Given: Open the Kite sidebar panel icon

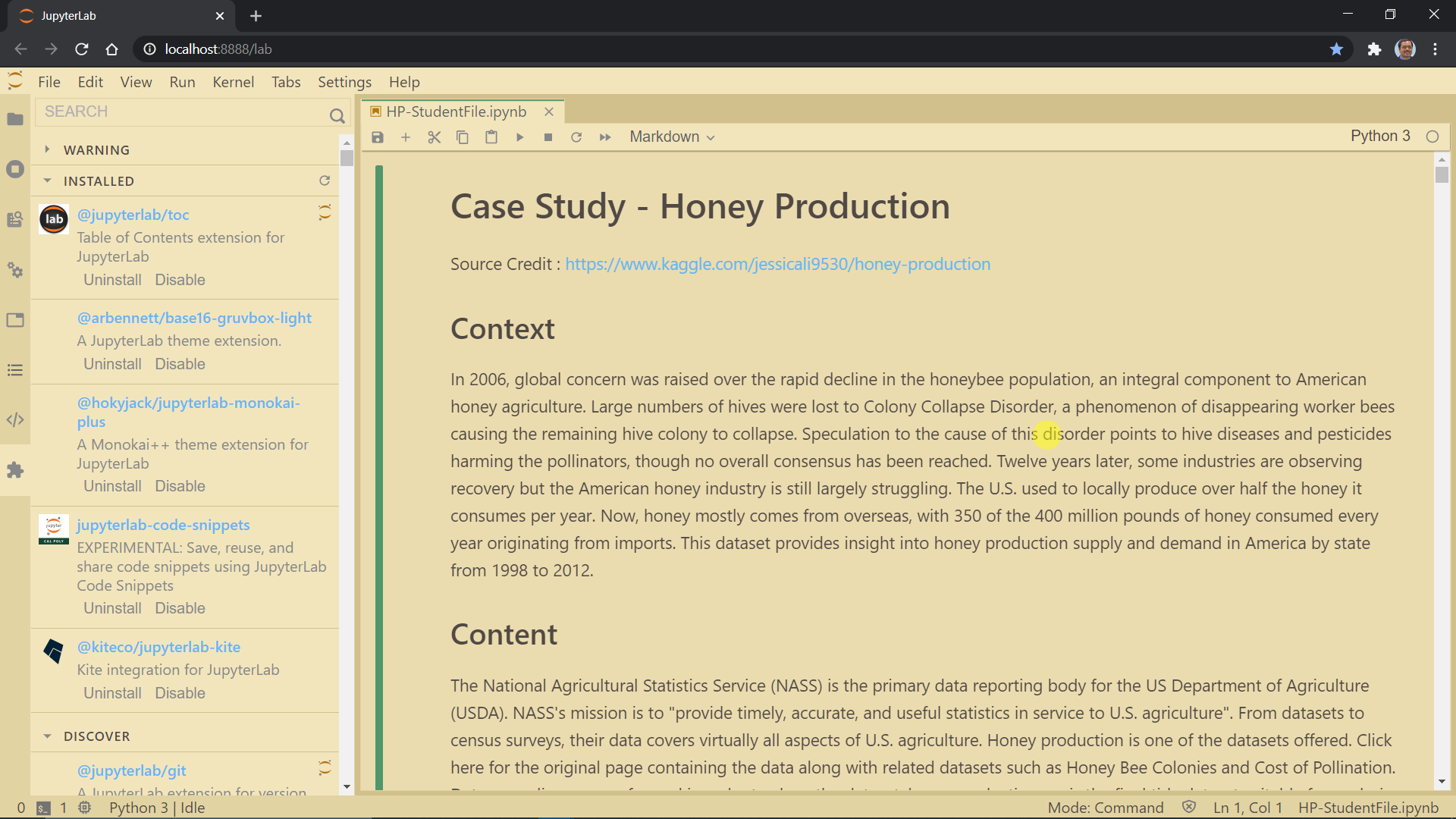Looking at the screenshot, I should coord(15,219).
